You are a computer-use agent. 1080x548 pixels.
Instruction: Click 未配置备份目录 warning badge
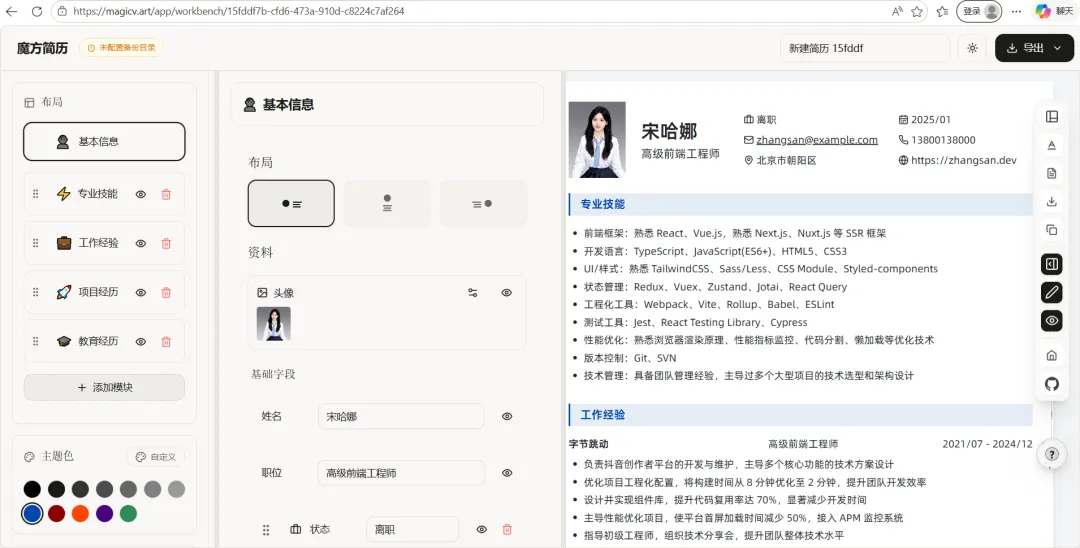point(121,48)
